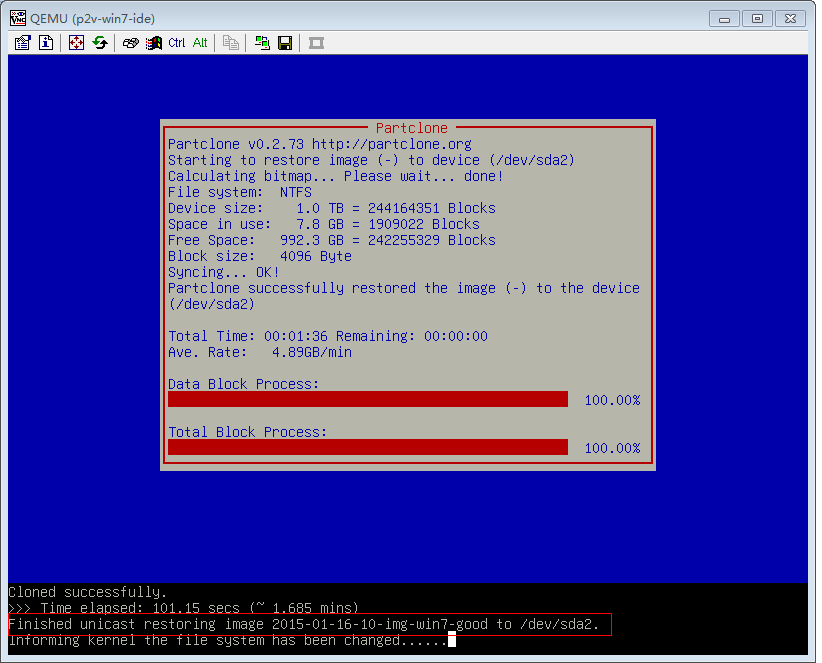Show connection info via the 'i' icon
This screenshot has width=822, height=663.
click(46, 42)
